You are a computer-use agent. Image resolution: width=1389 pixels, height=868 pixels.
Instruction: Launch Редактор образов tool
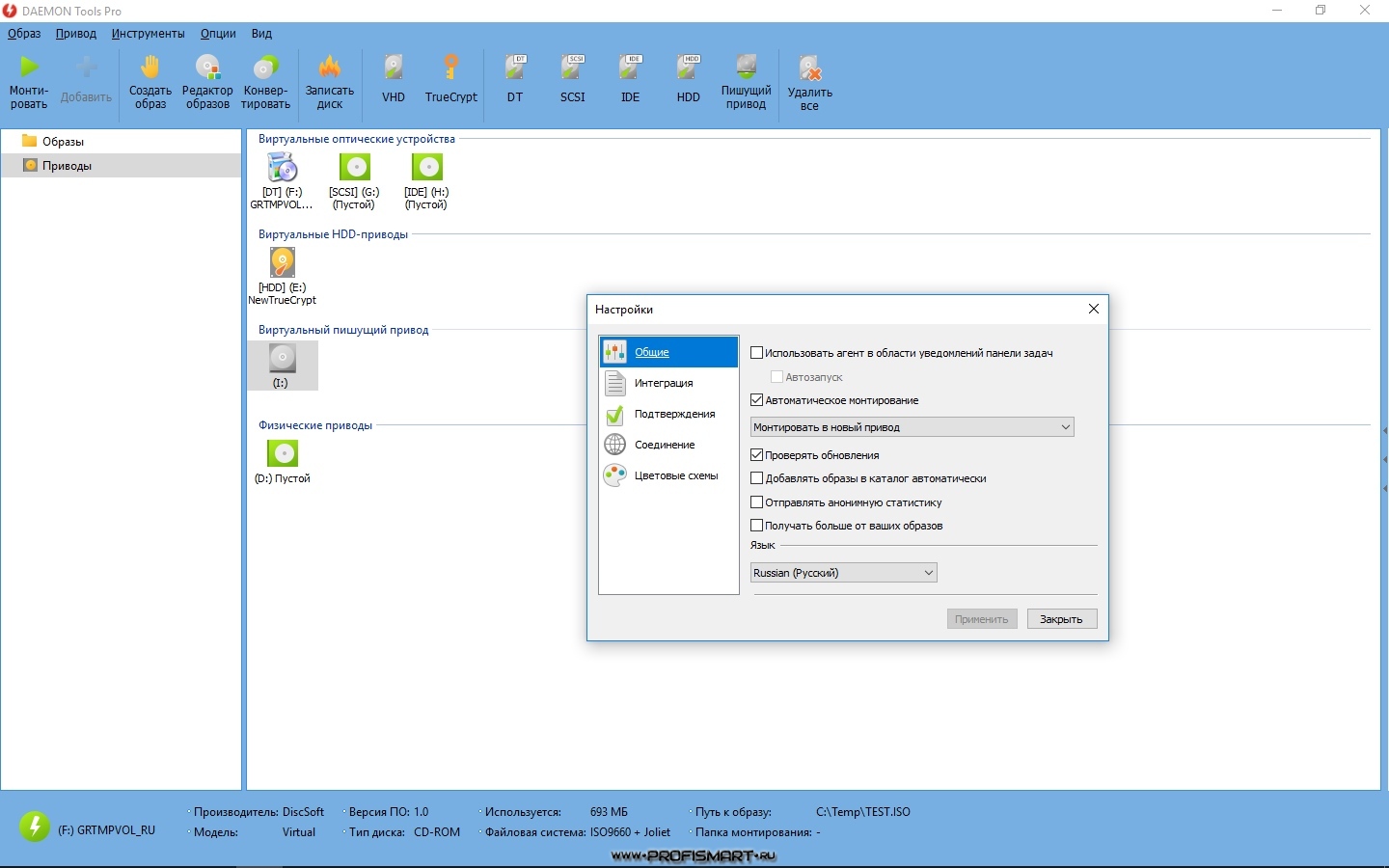click(x=207, y=81)
